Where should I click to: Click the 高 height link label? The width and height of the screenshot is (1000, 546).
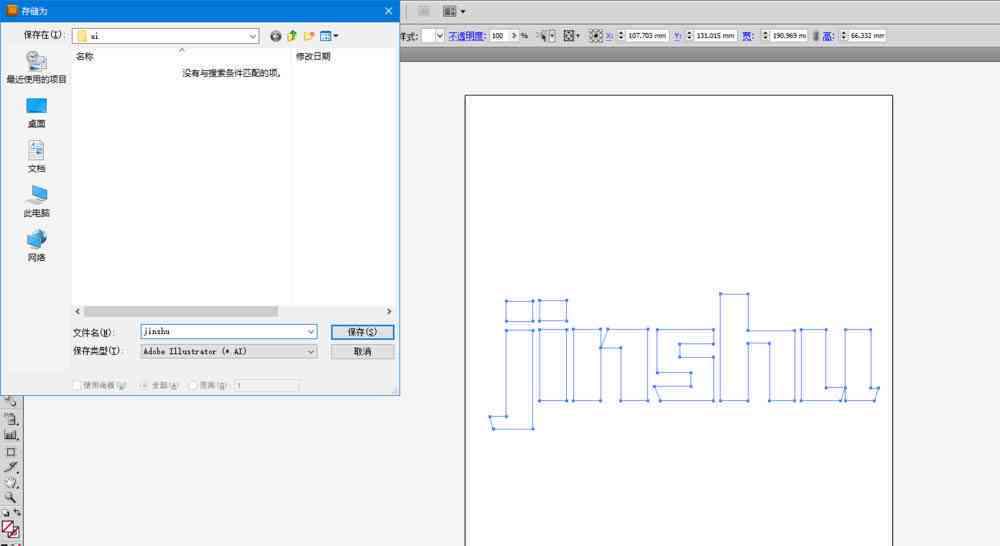[x=828, y=36]
